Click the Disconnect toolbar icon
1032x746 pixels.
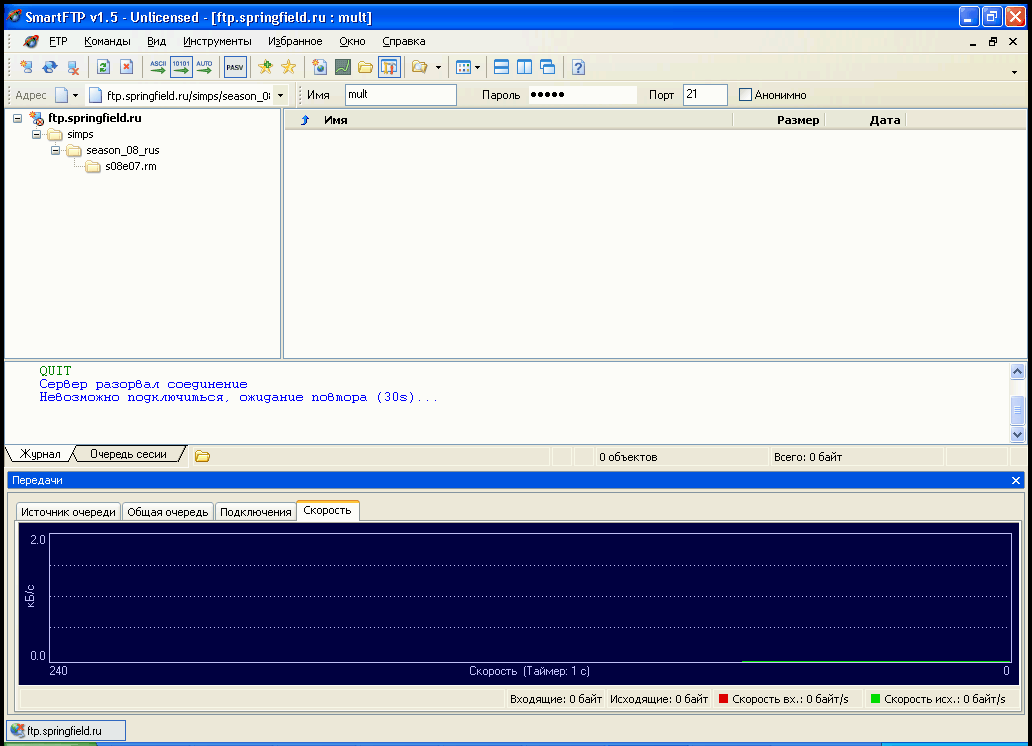73,67
